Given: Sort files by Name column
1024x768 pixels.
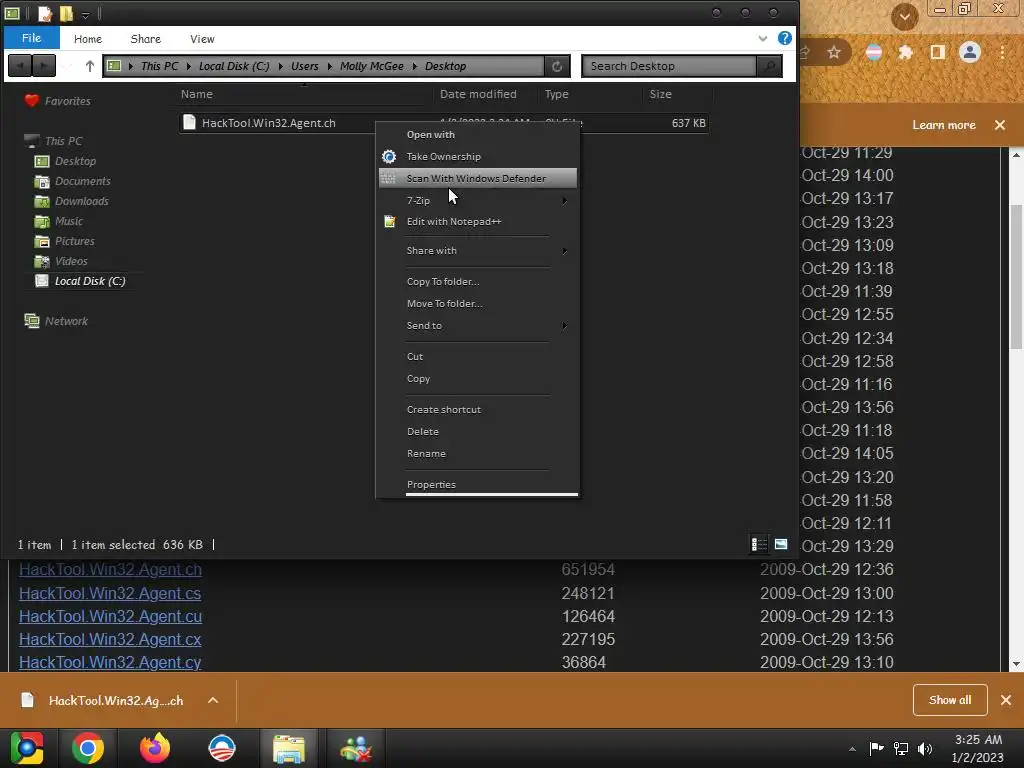Looking at the screenshot, I should 197,94.
